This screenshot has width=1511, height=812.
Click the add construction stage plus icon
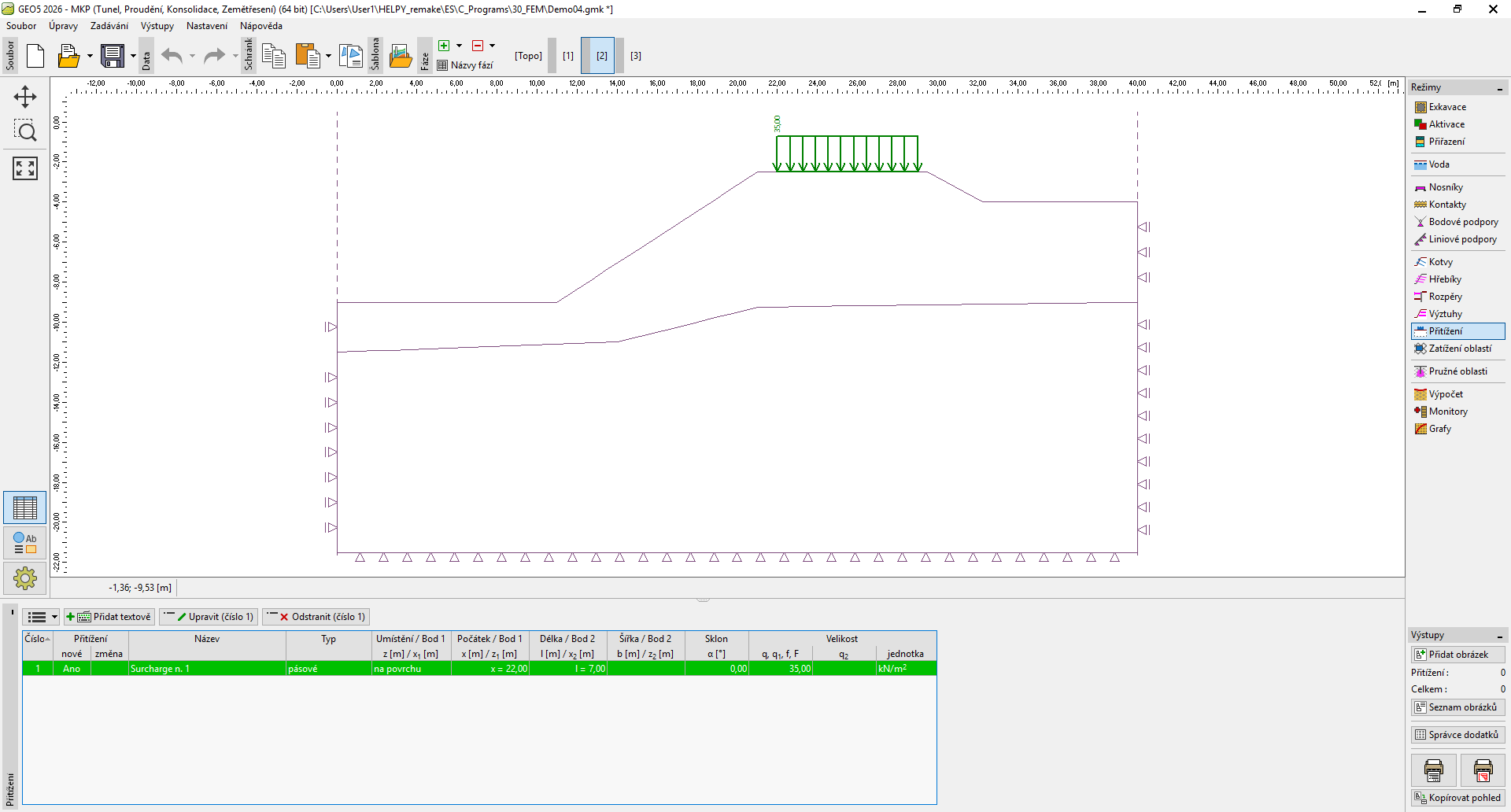pyautogui.click(x=444, y=46)
